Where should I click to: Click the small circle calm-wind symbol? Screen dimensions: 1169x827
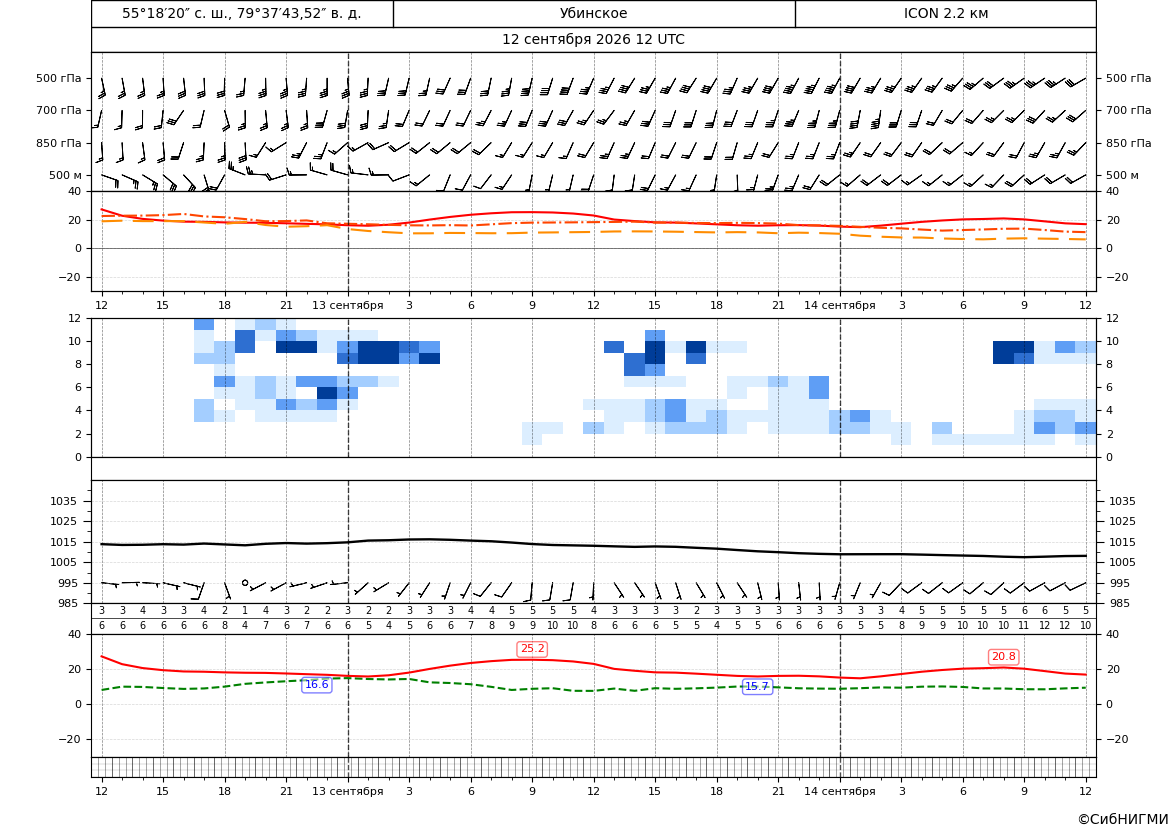tap(245, 583)
